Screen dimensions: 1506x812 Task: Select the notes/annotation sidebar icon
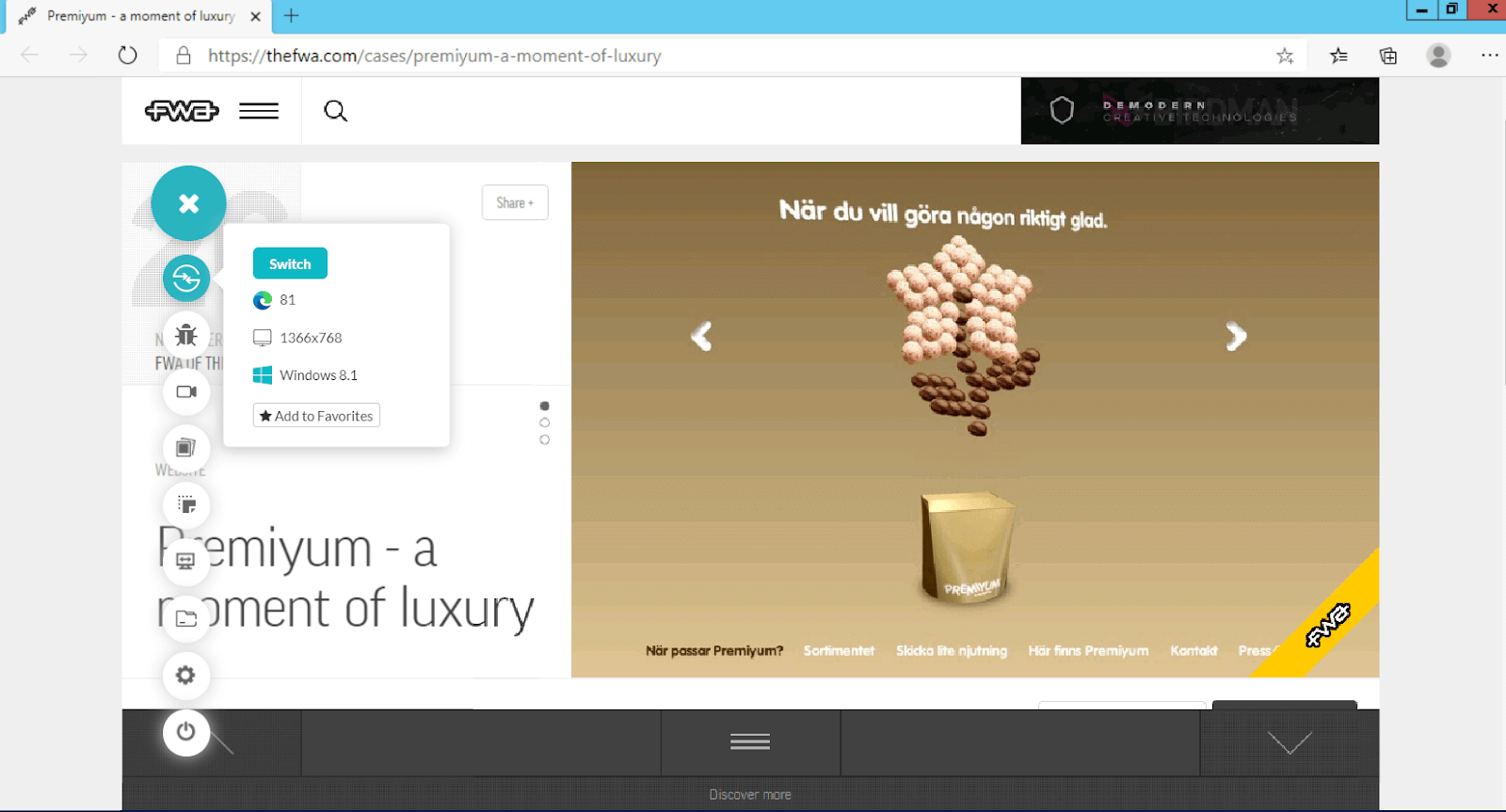coord(186,505)
